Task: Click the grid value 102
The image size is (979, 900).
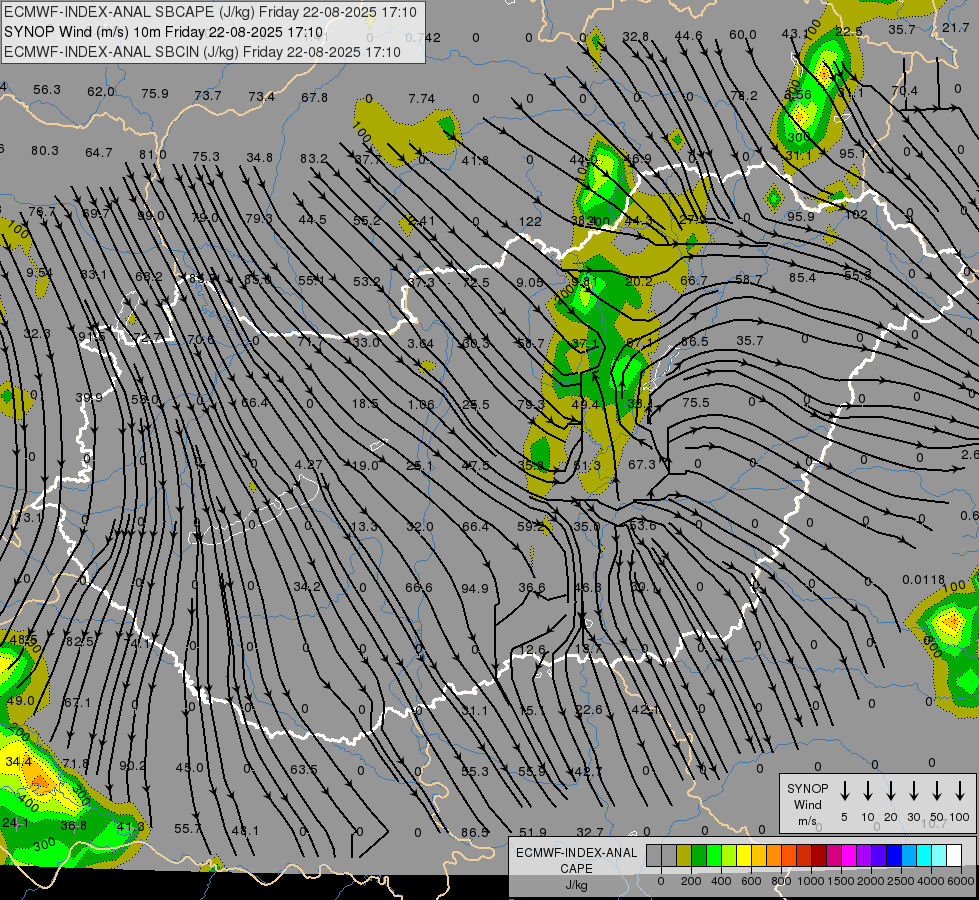Action: [856, 215]
